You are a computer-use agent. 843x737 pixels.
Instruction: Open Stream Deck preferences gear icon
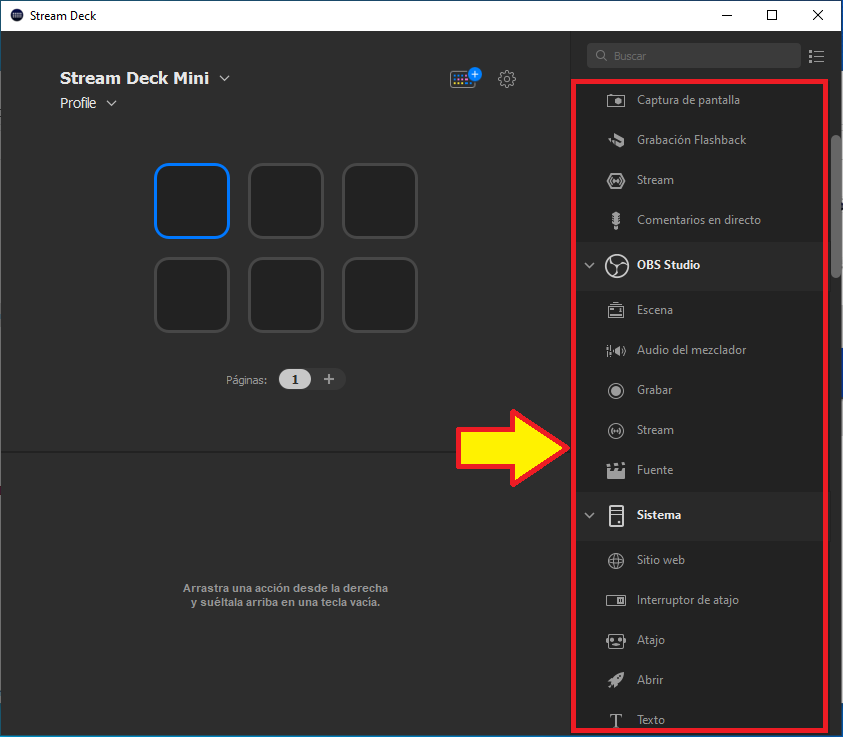coord(507,79)
